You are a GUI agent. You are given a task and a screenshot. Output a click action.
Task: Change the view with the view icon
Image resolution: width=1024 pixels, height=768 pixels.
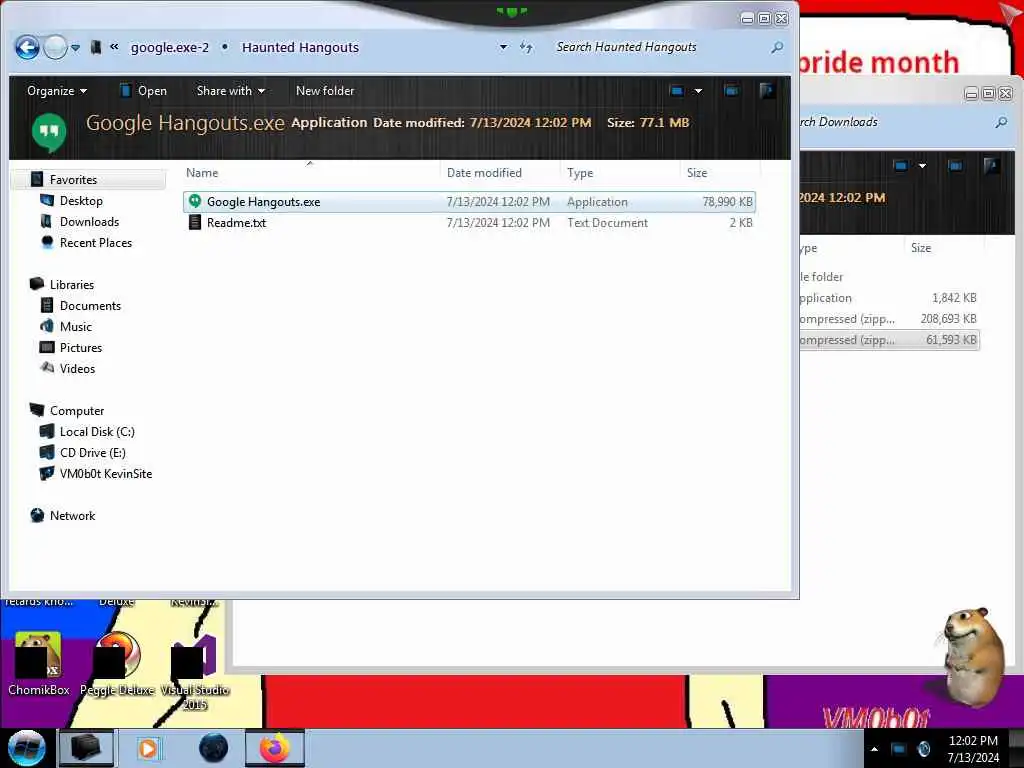(677, 91)
